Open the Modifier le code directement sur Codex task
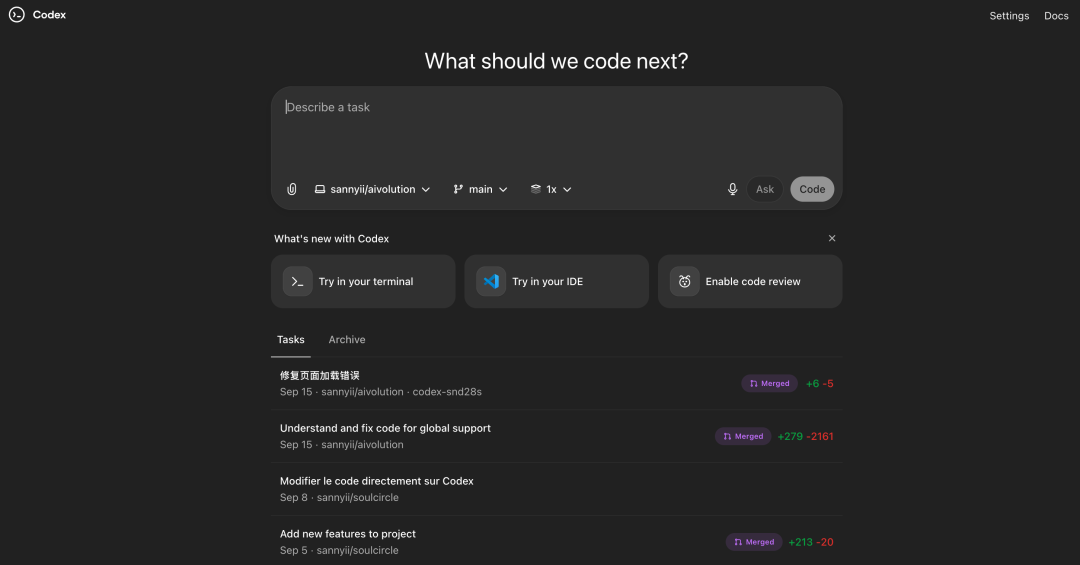 [377, 481]
